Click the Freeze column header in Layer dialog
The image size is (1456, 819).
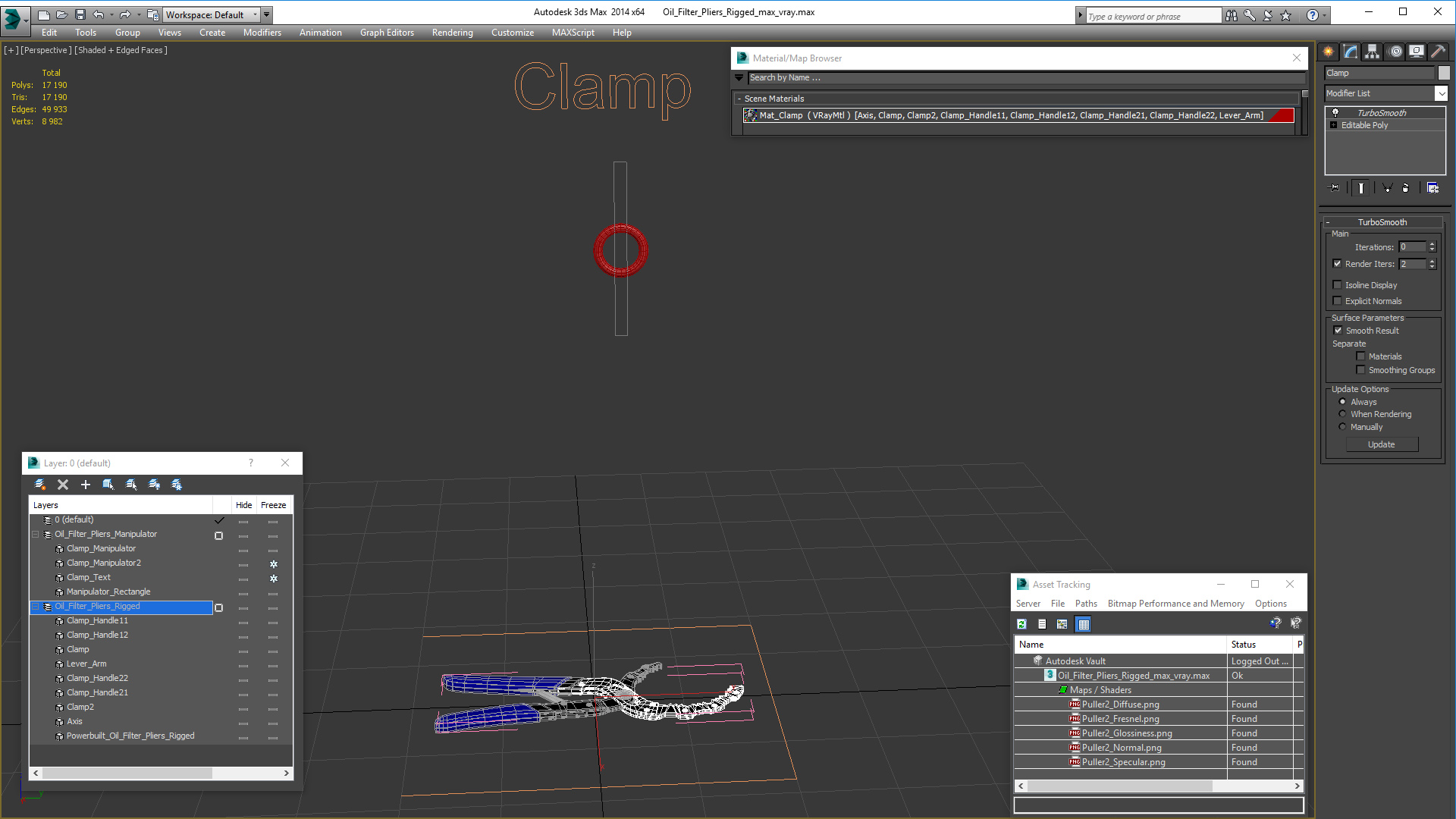[273, 505]
